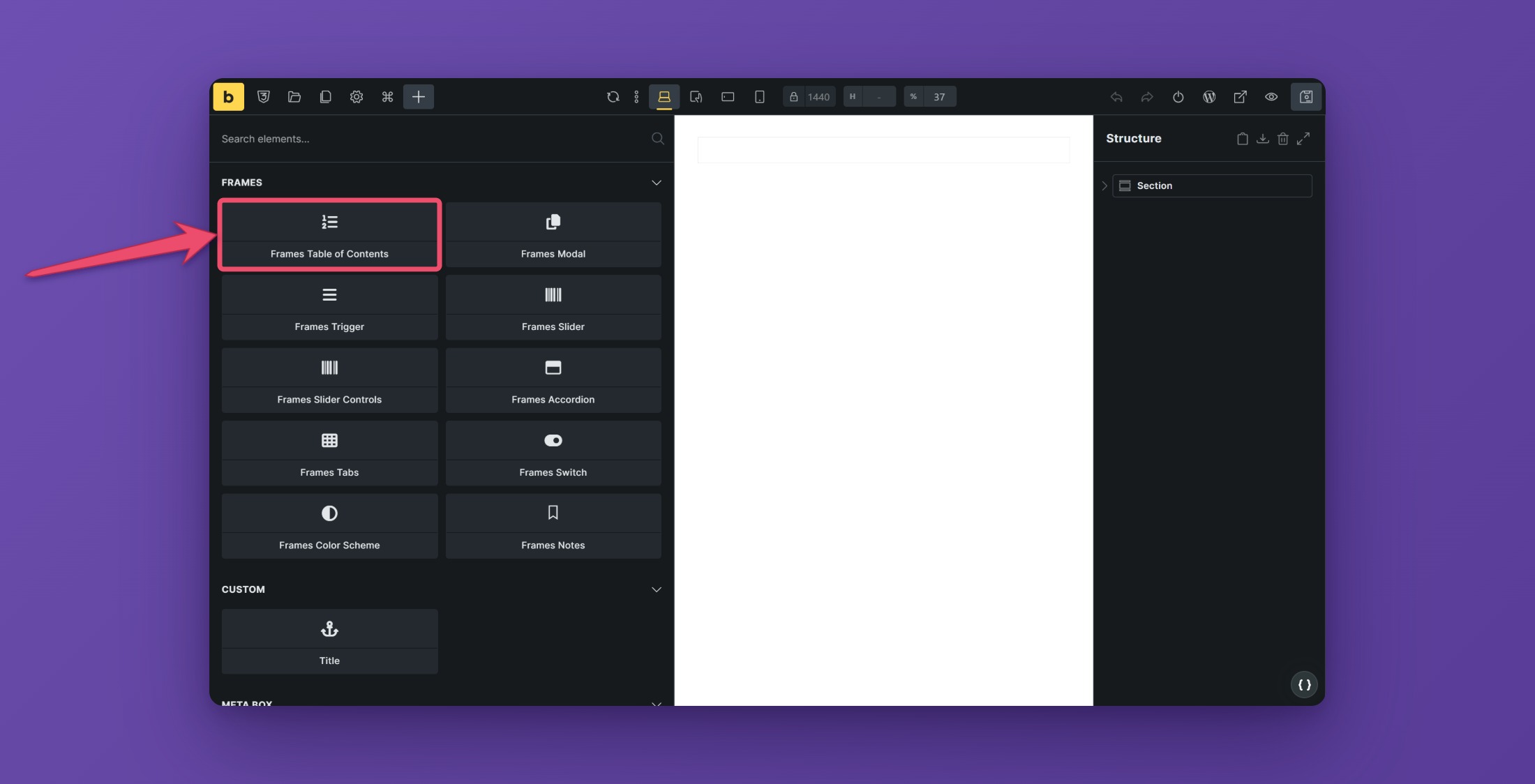The width and height of the screenshot is (1535, 784).
Task: Open the curly braces code button
Action: (1304, 685)
